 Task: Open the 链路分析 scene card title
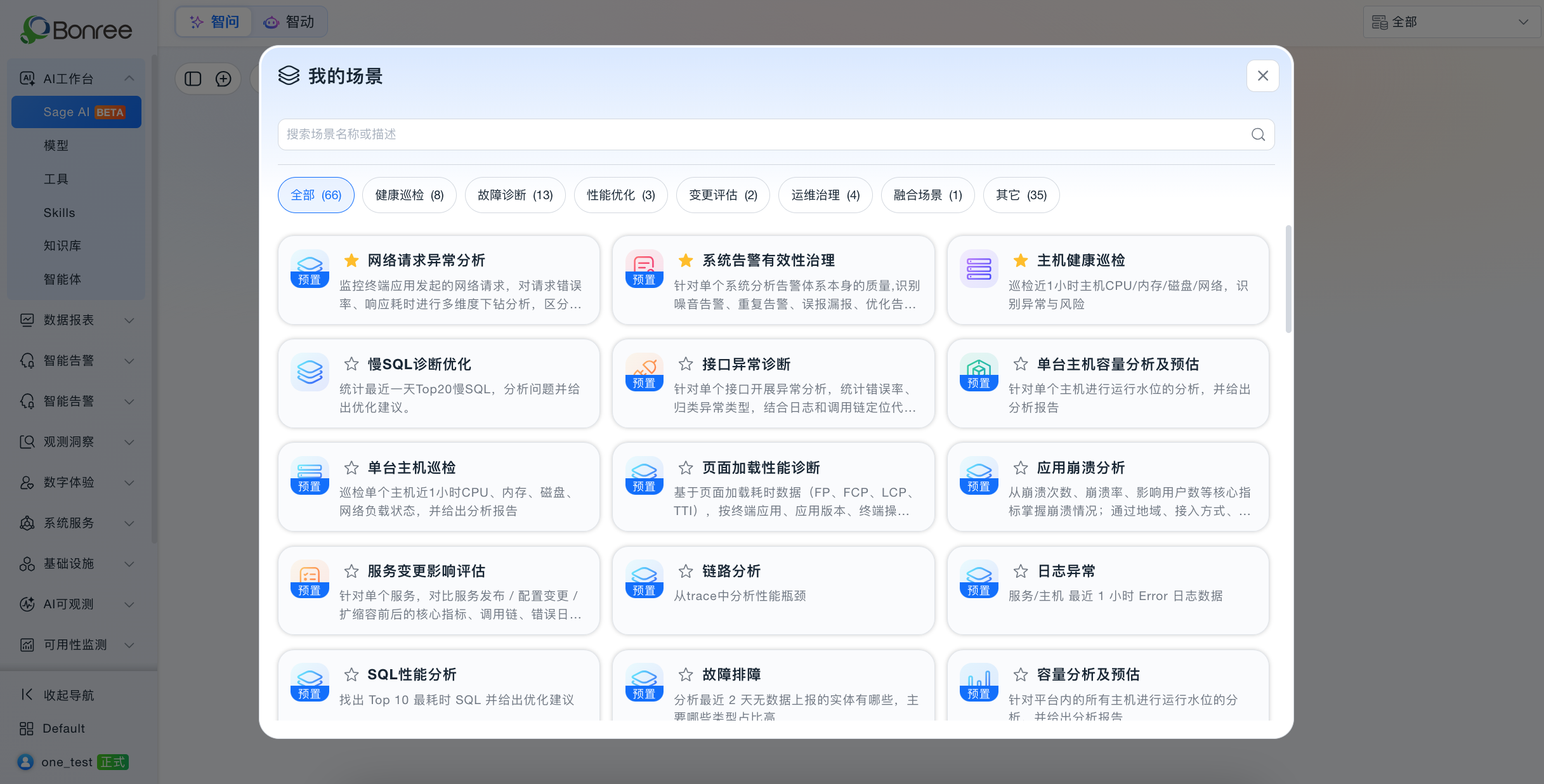coord(731,571)
